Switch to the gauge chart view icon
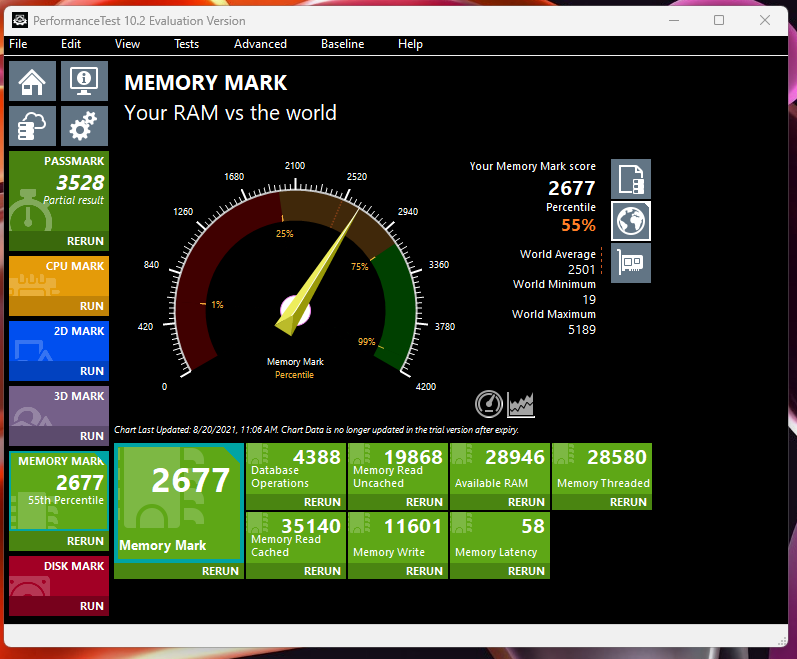The height and width of the screenshot is (659, 797). pos(488,404)
